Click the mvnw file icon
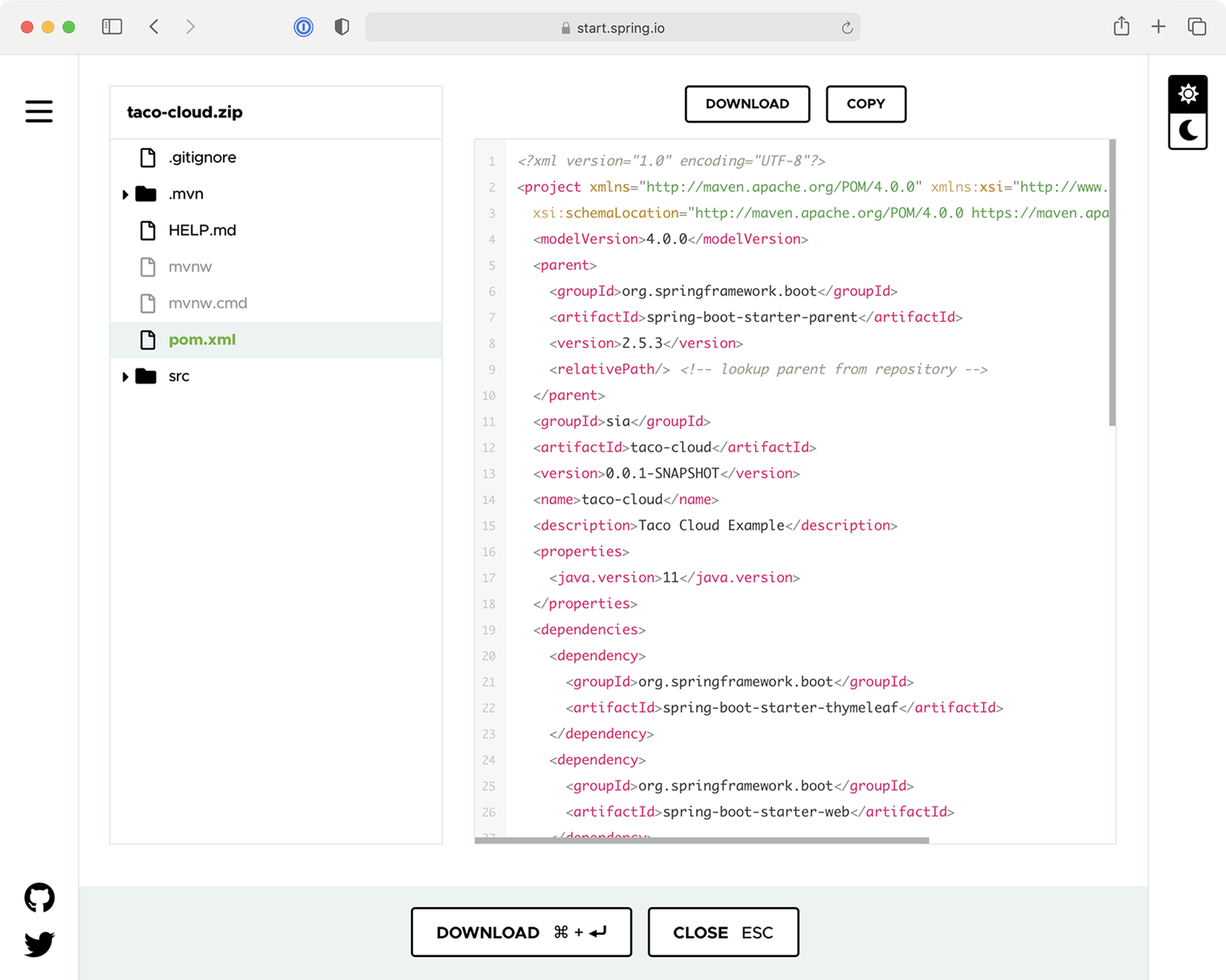The width and height of the screenshot is (1226, 980). 148,267
